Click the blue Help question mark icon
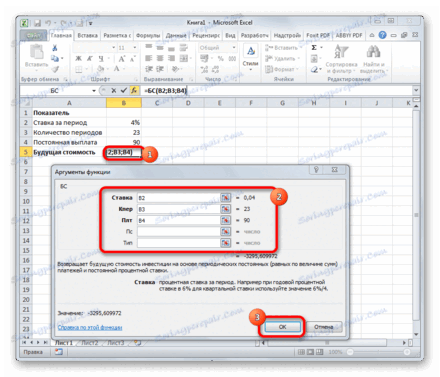The width and height of the screenshot is (440, 377). click(382, 35)
